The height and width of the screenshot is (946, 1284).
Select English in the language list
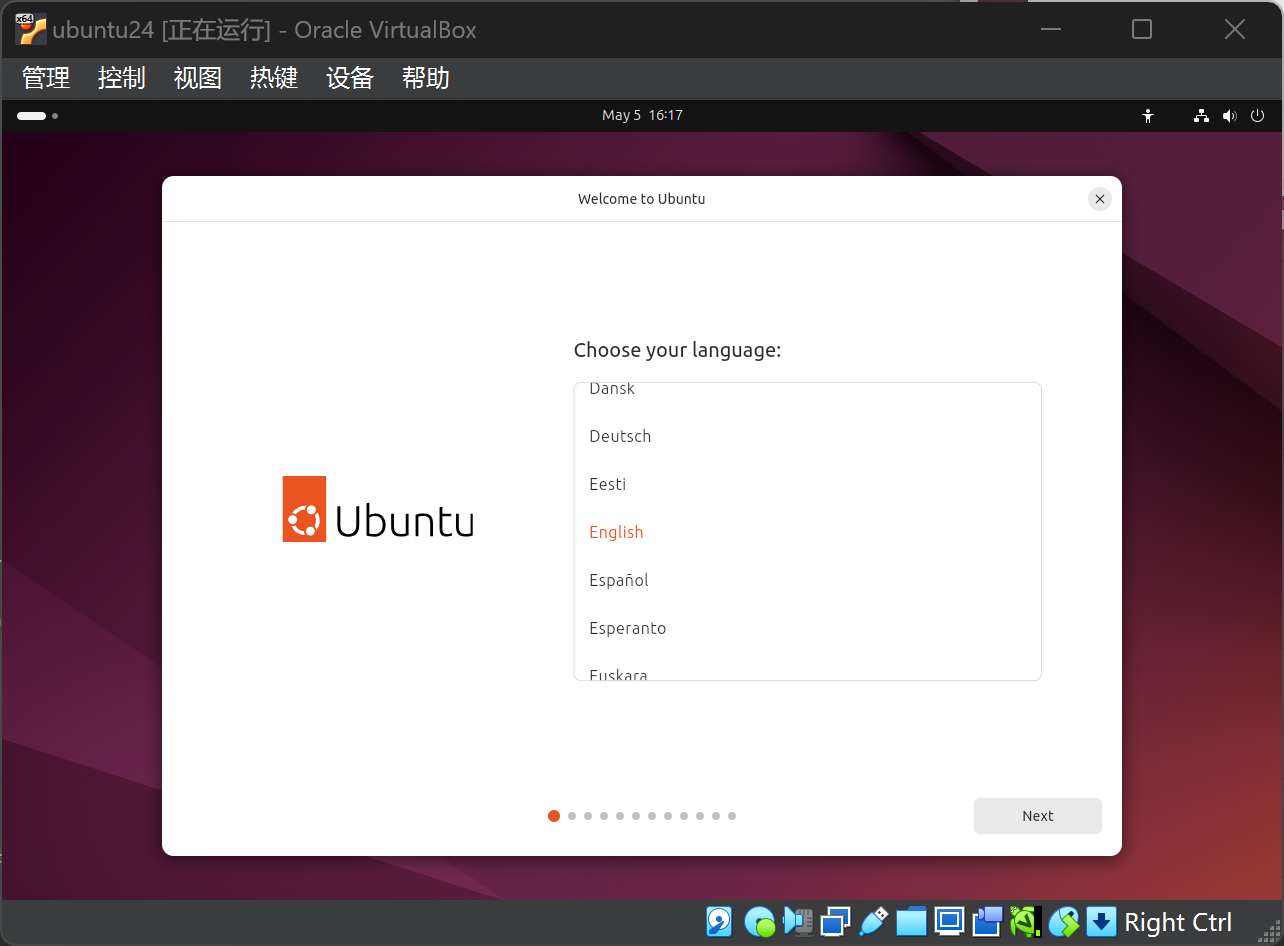(x=808, y=532)
